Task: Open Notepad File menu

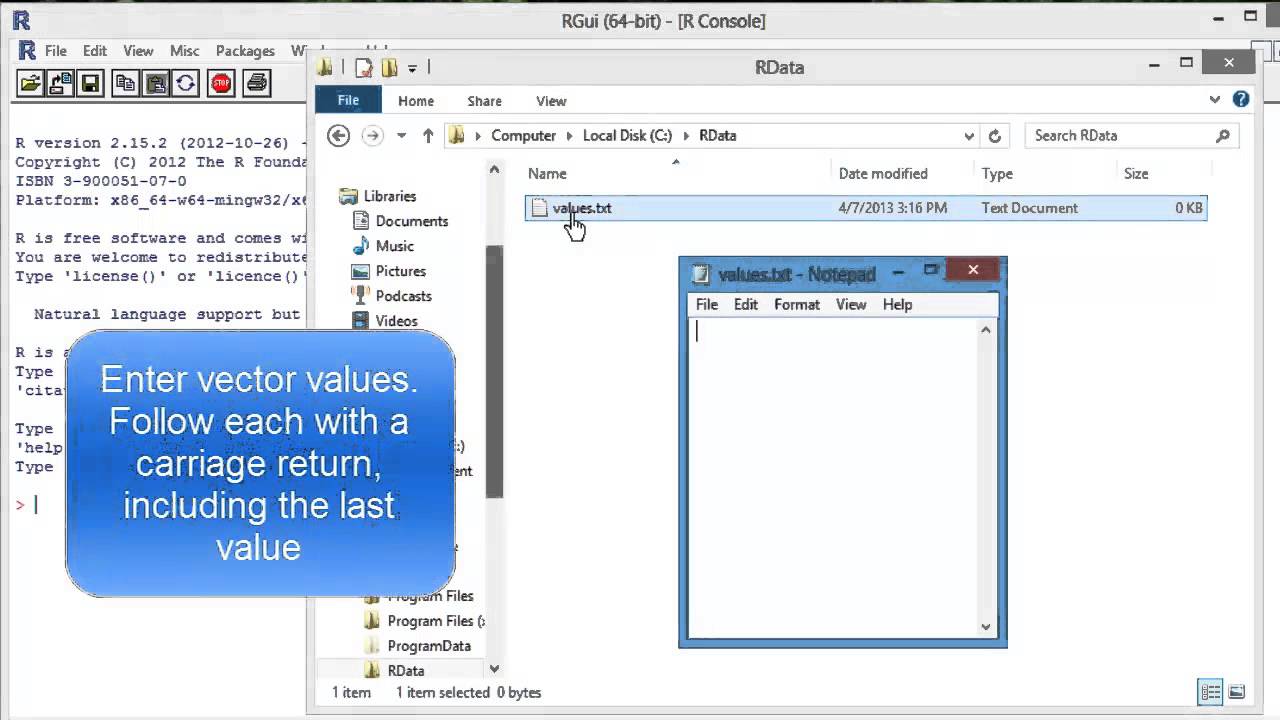Action: pos(707,304)
